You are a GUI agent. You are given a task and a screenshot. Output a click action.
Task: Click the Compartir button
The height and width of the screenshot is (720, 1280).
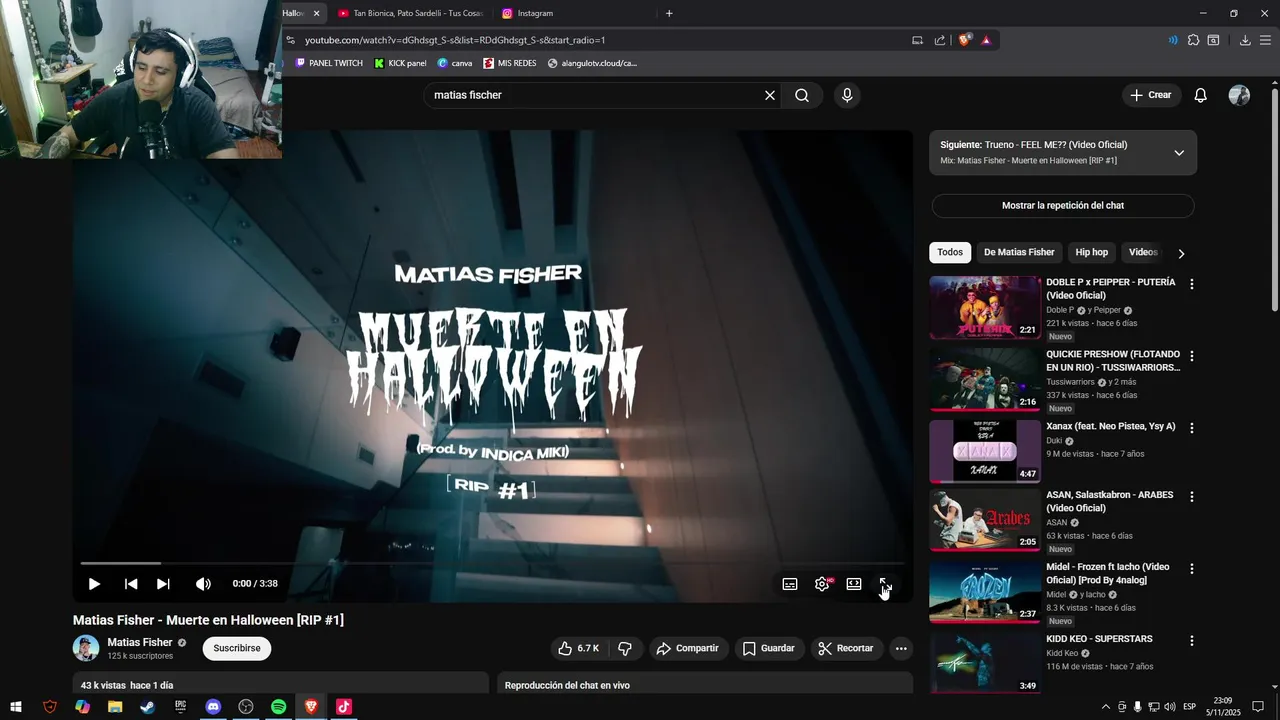687,648
